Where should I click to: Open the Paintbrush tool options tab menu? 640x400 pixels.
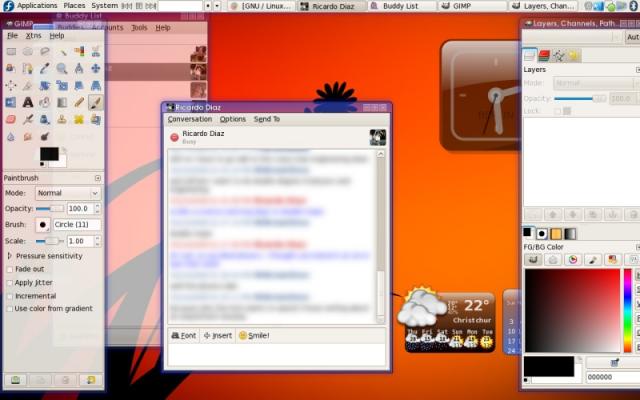pos(98,178)
